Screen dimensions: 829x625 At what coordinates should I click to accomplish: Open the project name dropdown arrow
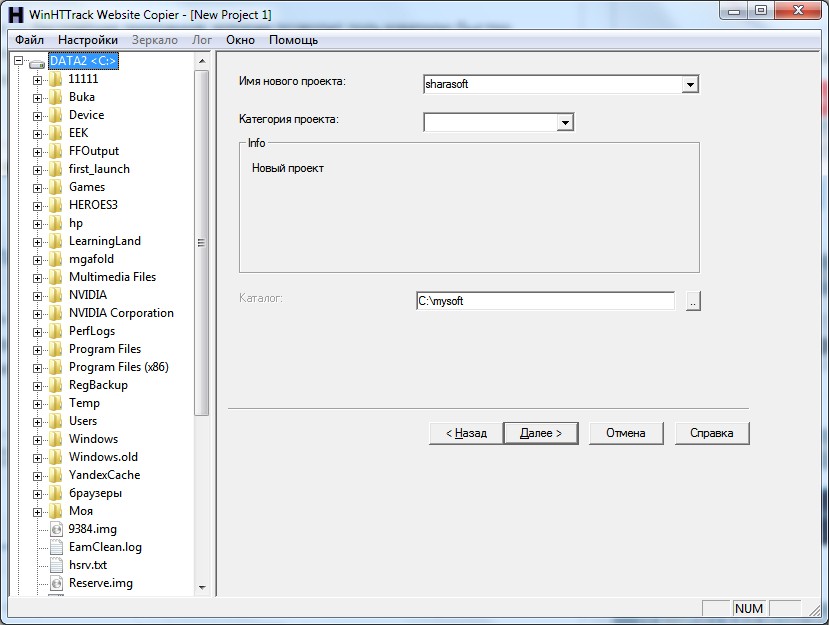click(x=689, y=85)
